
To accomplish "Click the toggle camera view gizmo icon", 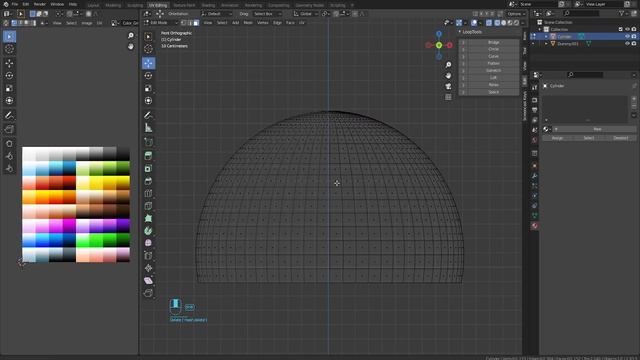I will [448, 87].
